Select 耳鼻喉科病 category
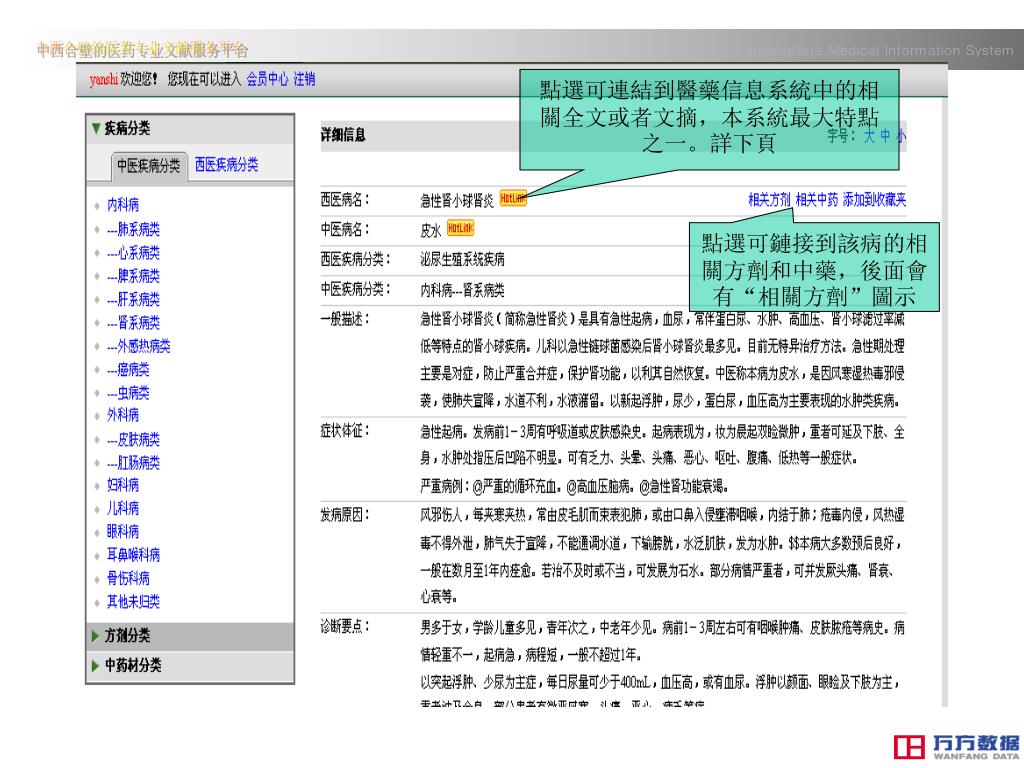 pos(133,555)
